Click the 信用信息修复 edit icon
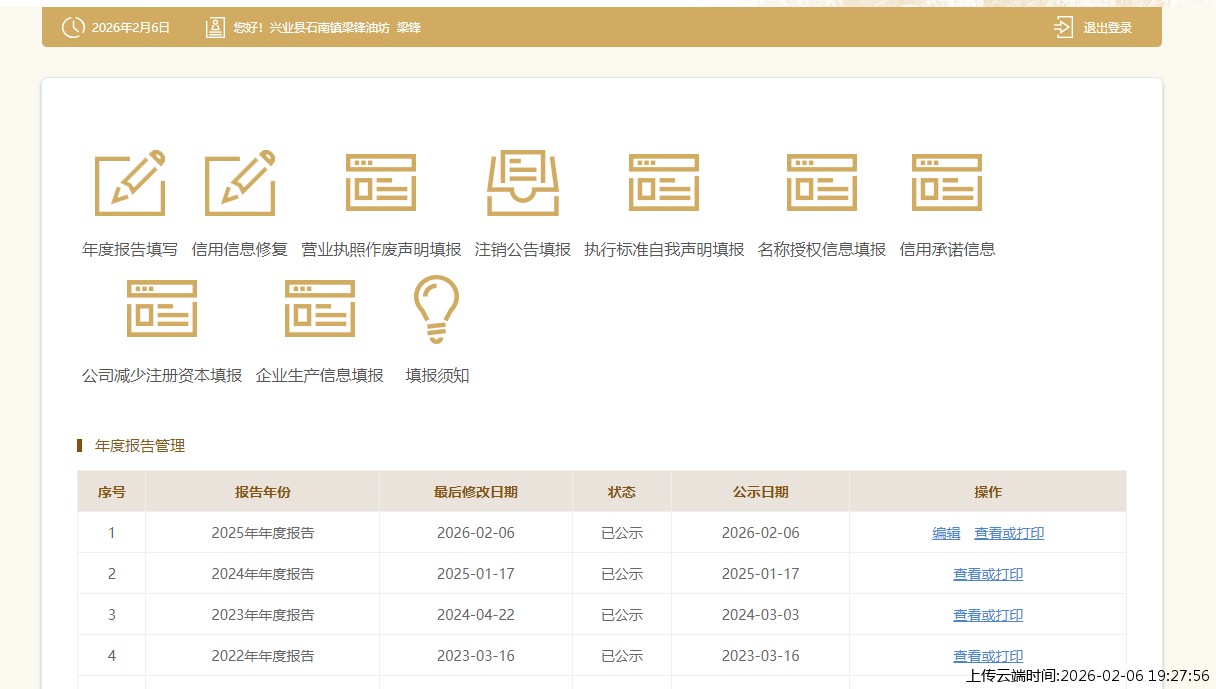This screenshot has width=1216, height=689. point(240,183)
